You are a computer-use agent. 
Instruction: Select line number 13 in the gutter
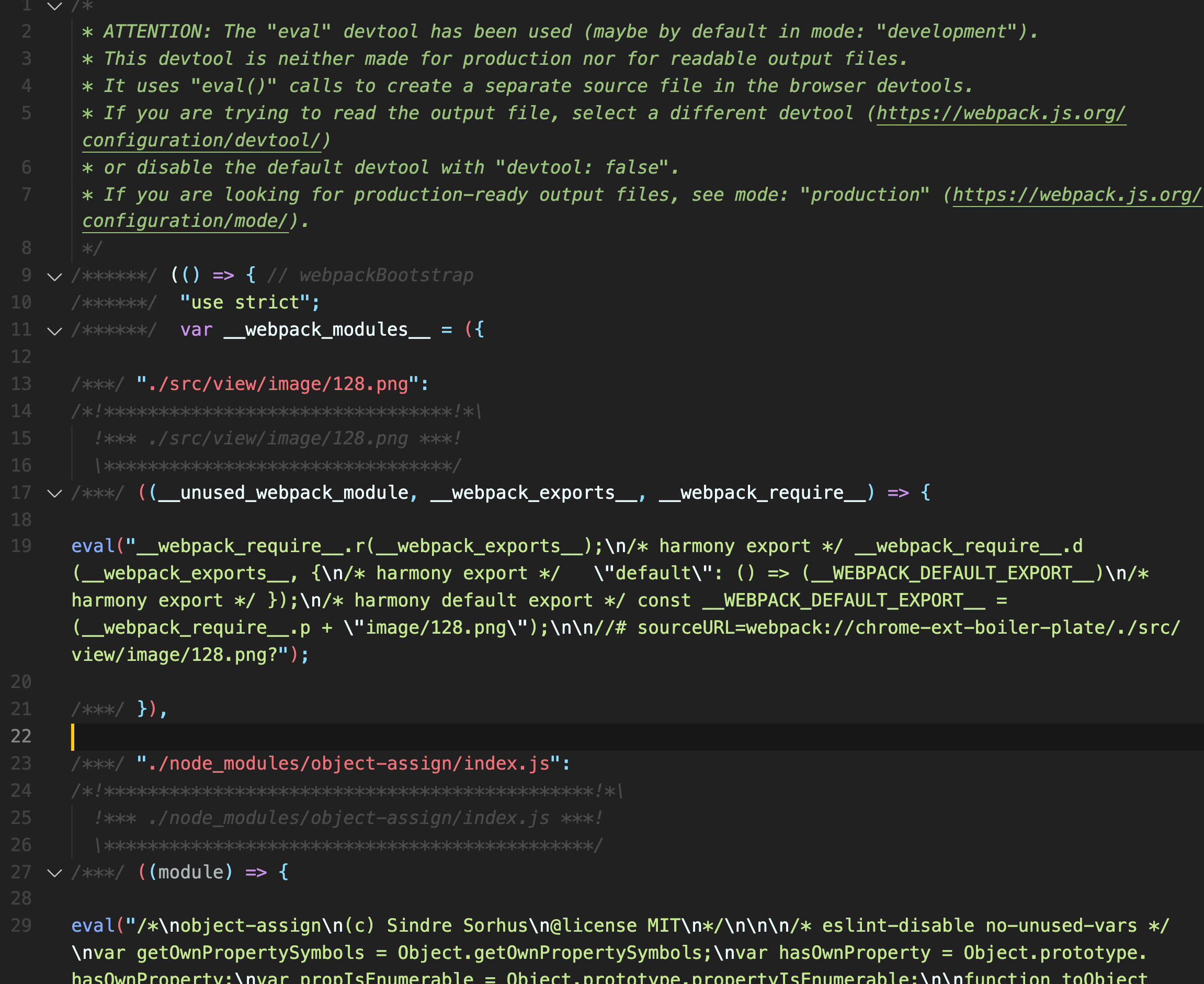point(21,384)
